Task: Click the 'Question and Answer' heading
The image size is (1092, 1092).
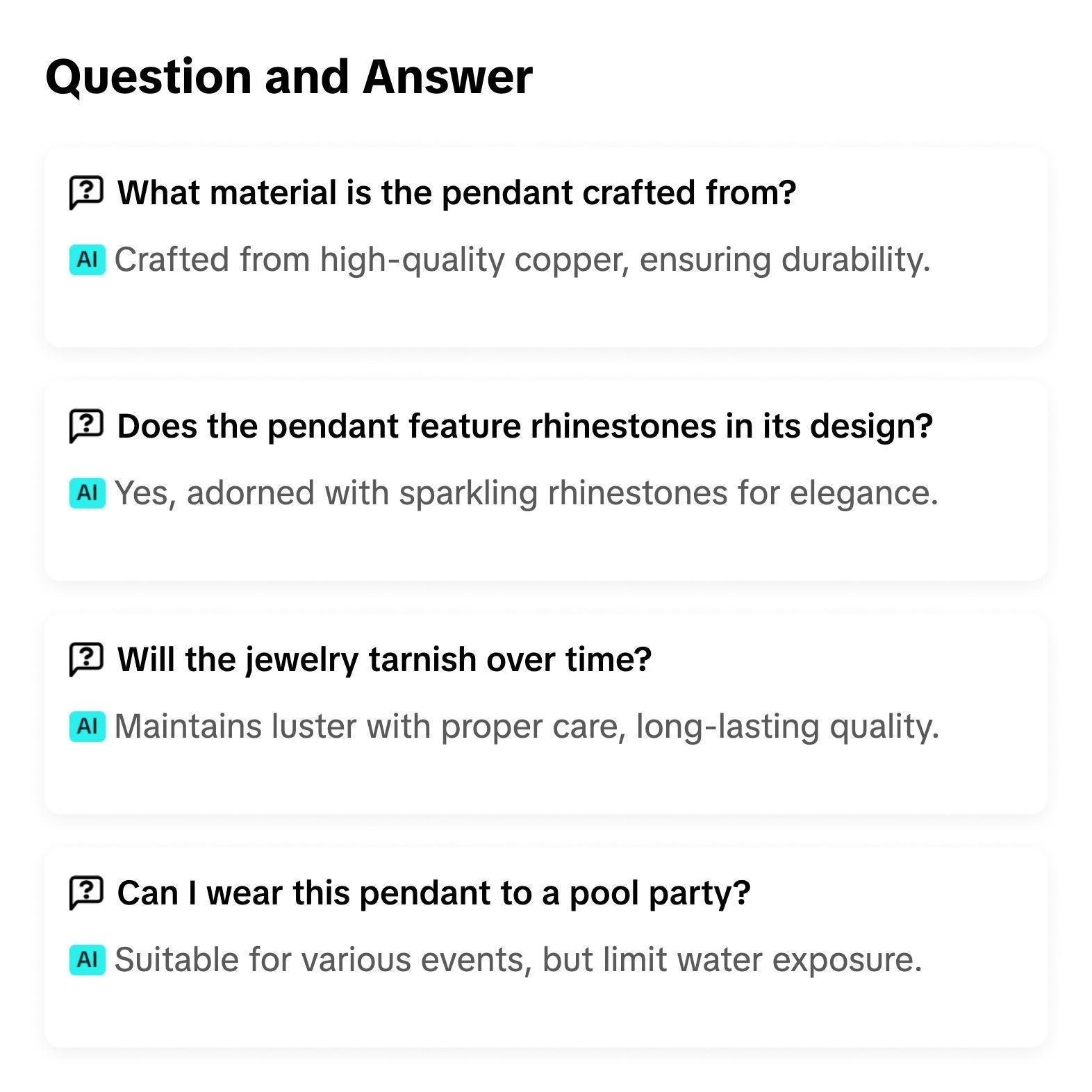Action: [x=288, y=76]
